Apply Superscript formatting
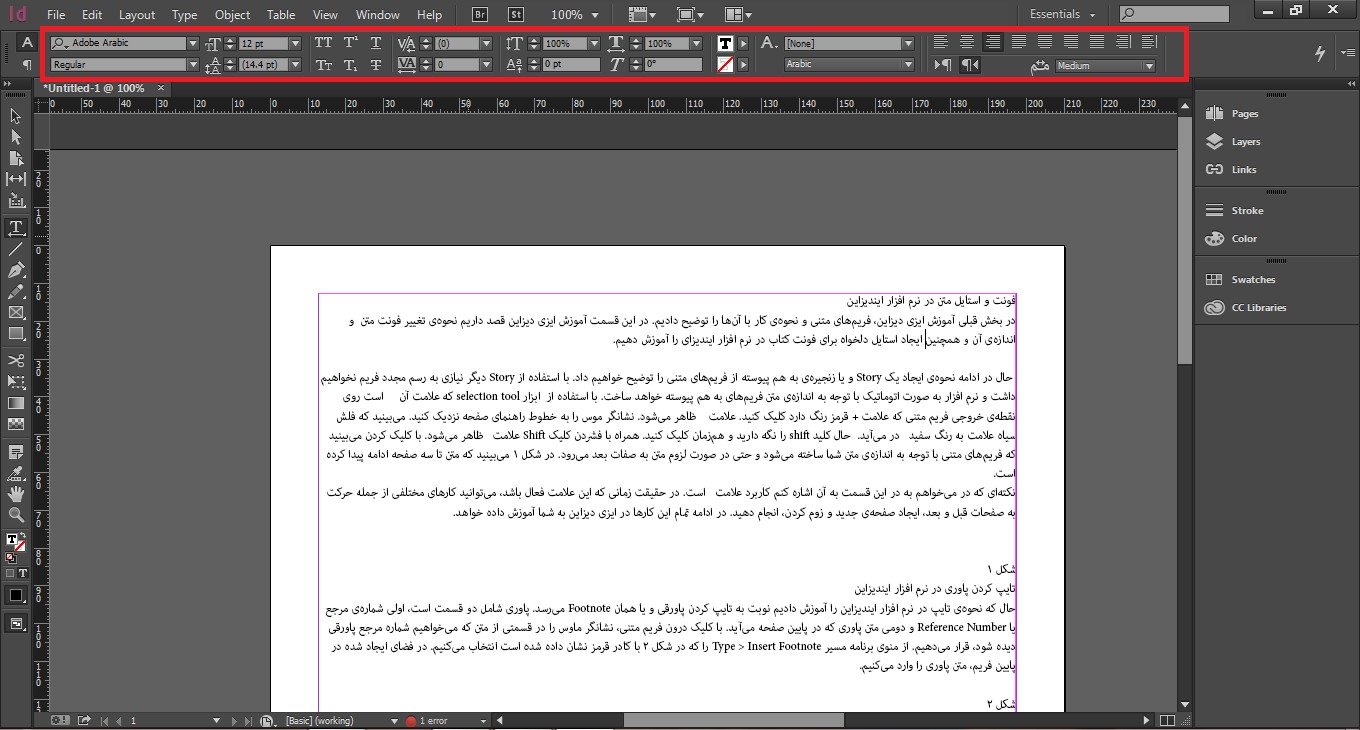 350,43
